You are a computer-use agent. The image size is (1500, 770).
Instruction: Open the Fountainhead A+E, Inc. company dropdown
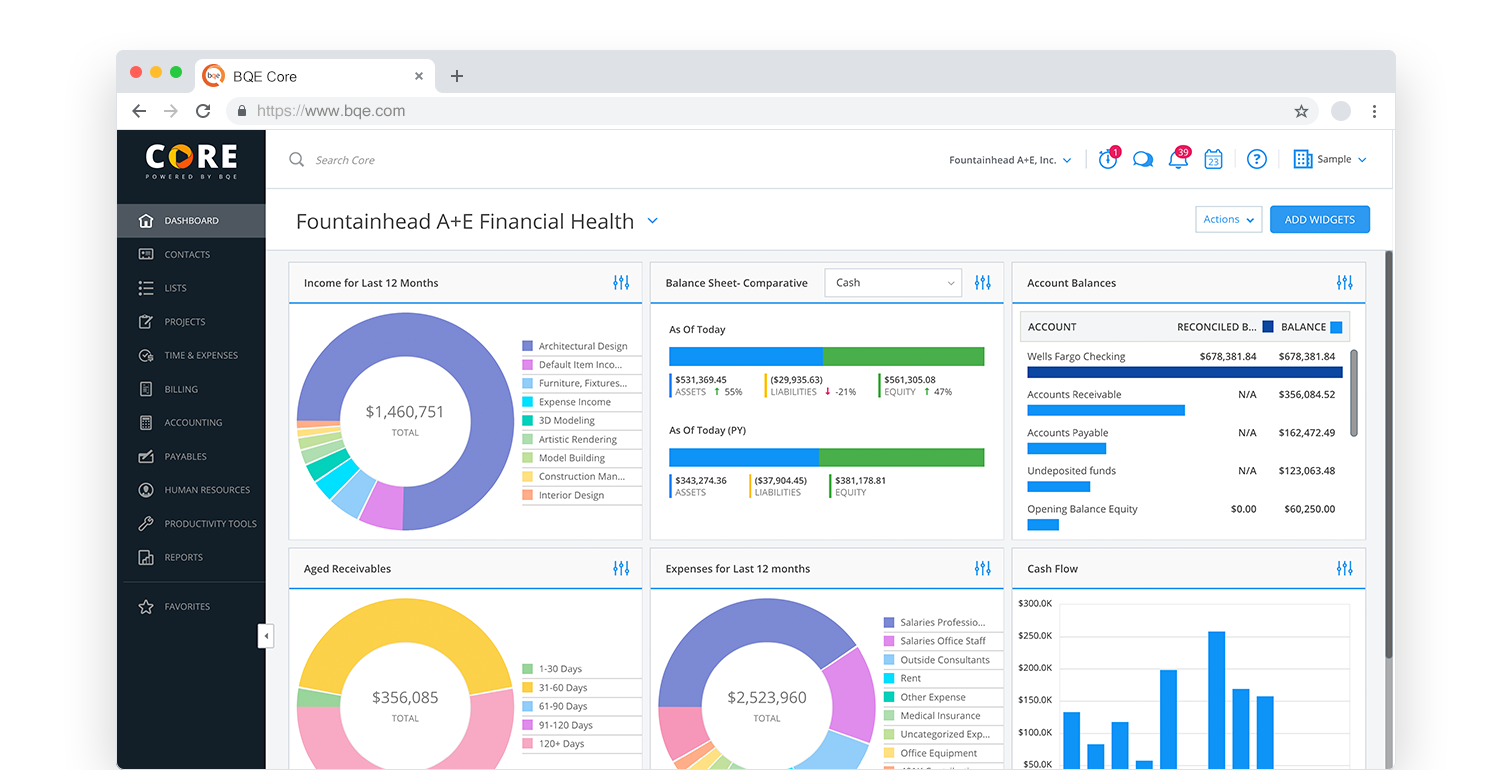coord(1010,160)
